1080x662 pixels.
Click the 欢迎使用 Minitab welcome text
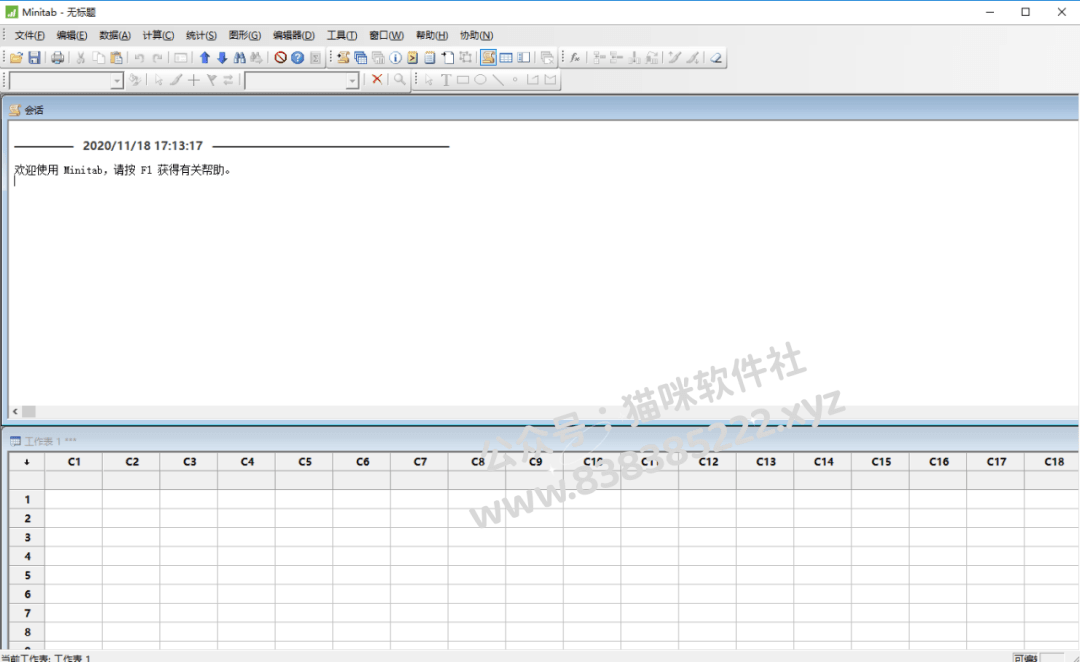[x=123, y=170]
